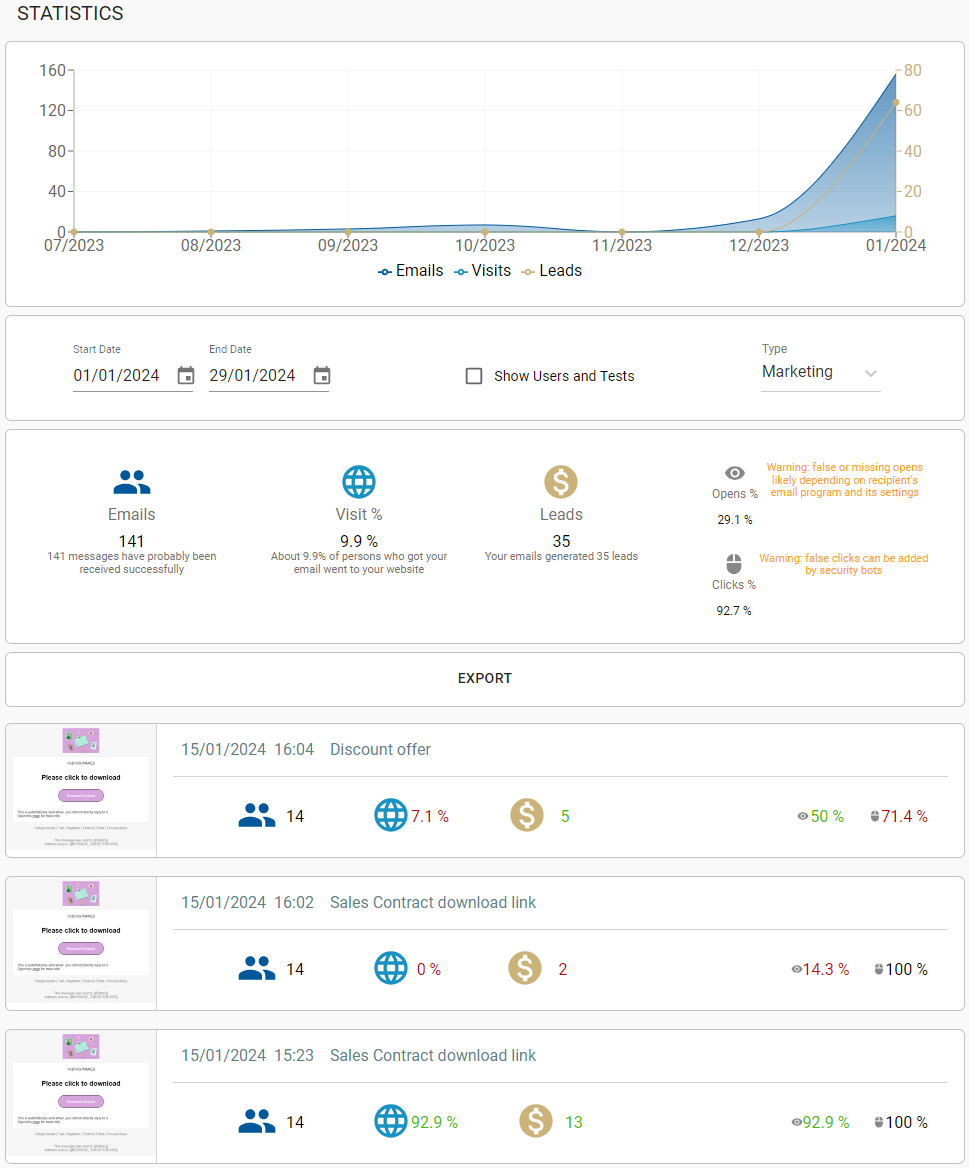
Task: Click the End Date input field
Action: [253, 376]
